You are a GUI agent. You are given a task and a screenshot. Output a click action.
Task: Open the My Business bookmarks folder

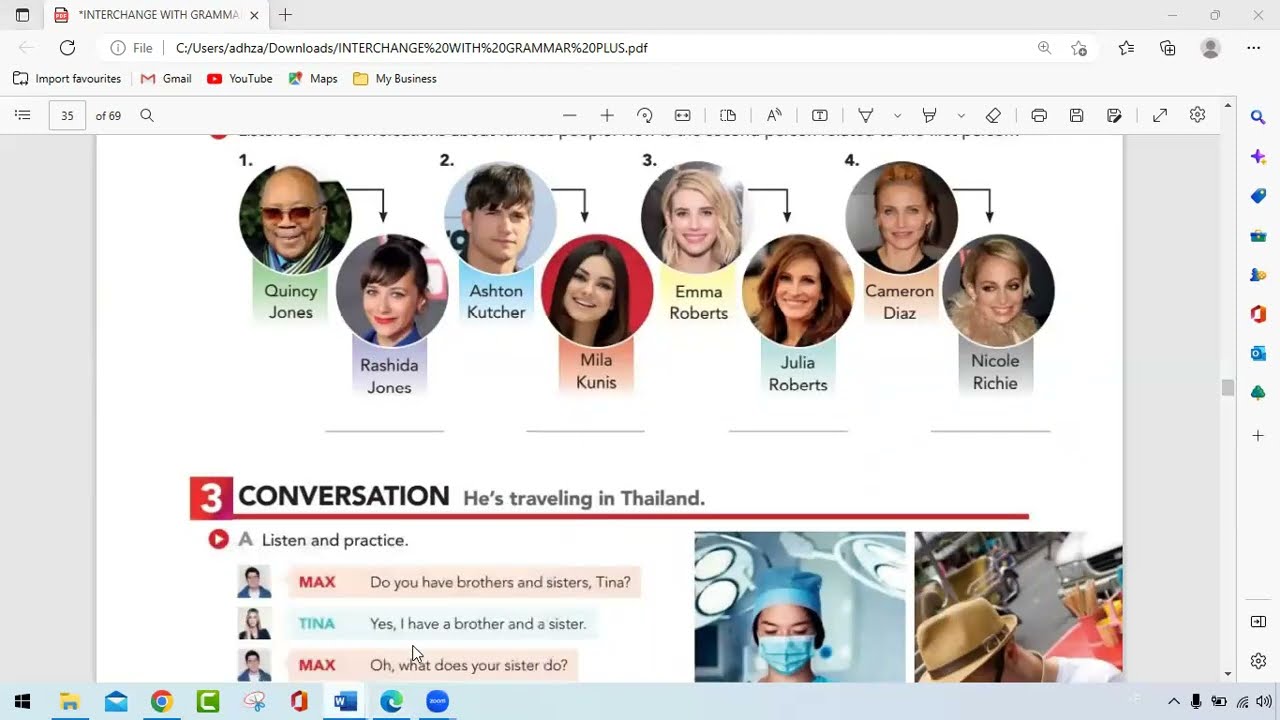(x=395, y=79)
